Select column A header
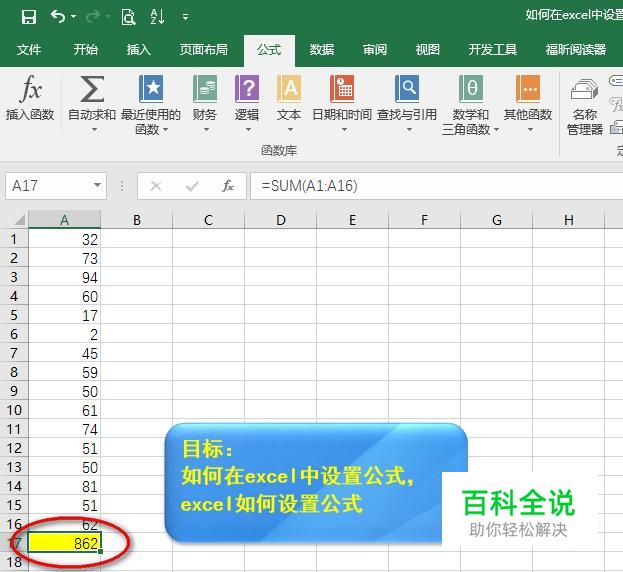 [65, 220]
